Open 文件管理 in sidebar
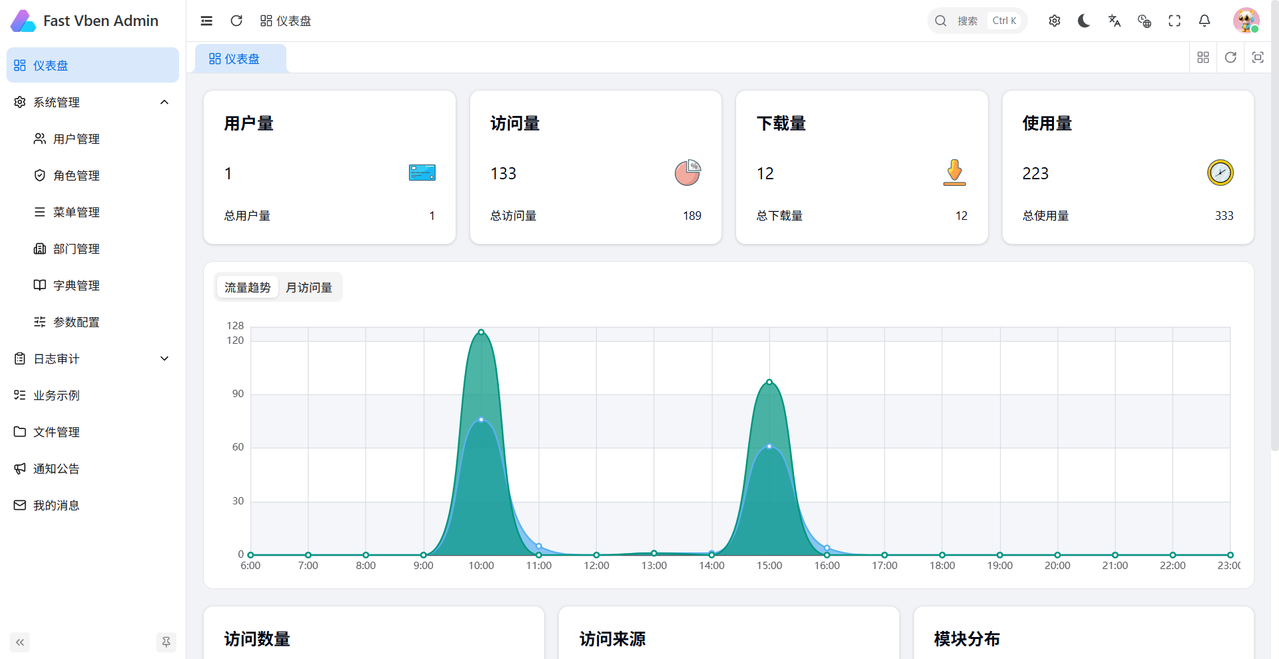 (x=93, y=432)
